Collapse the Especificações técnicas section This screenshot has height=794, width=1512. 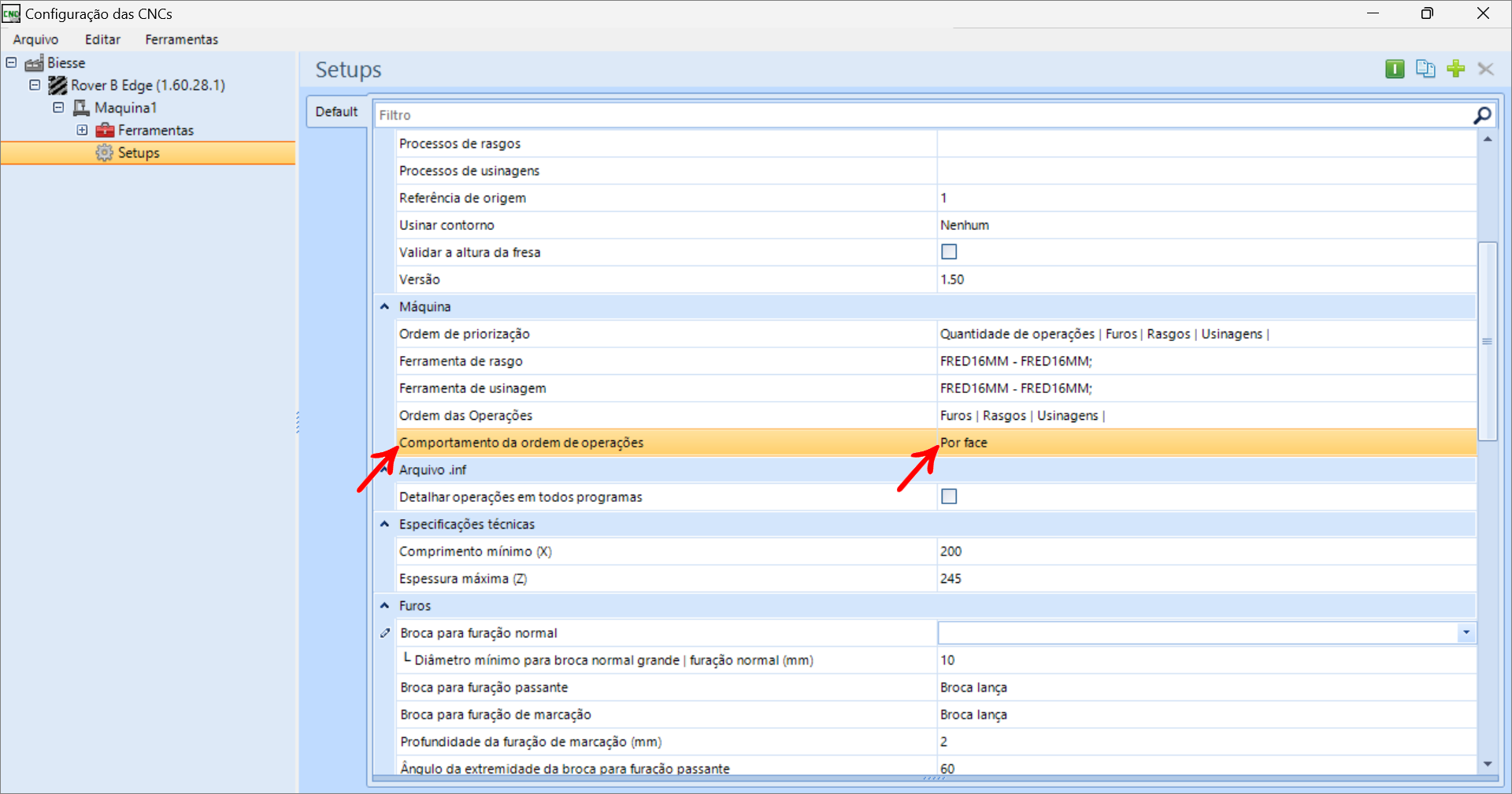(x=384, y=524)
